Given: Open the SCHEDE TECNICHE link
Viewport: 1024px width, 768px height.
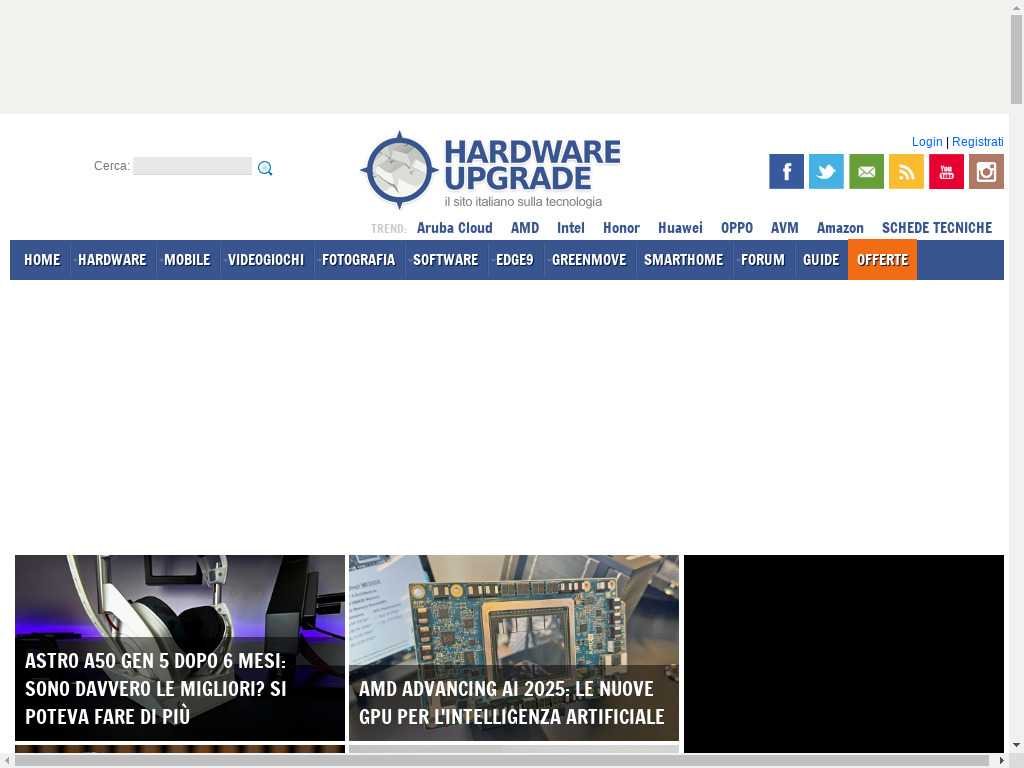Looking at the screenshot, I should [936, 228].
